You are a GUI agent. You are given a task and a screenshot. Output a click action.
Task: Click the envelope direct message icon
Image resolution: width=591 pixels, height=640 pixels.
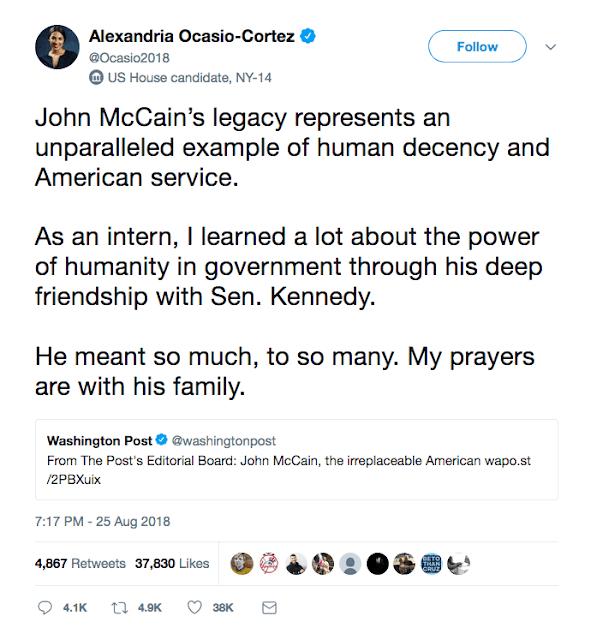(269, 608)
